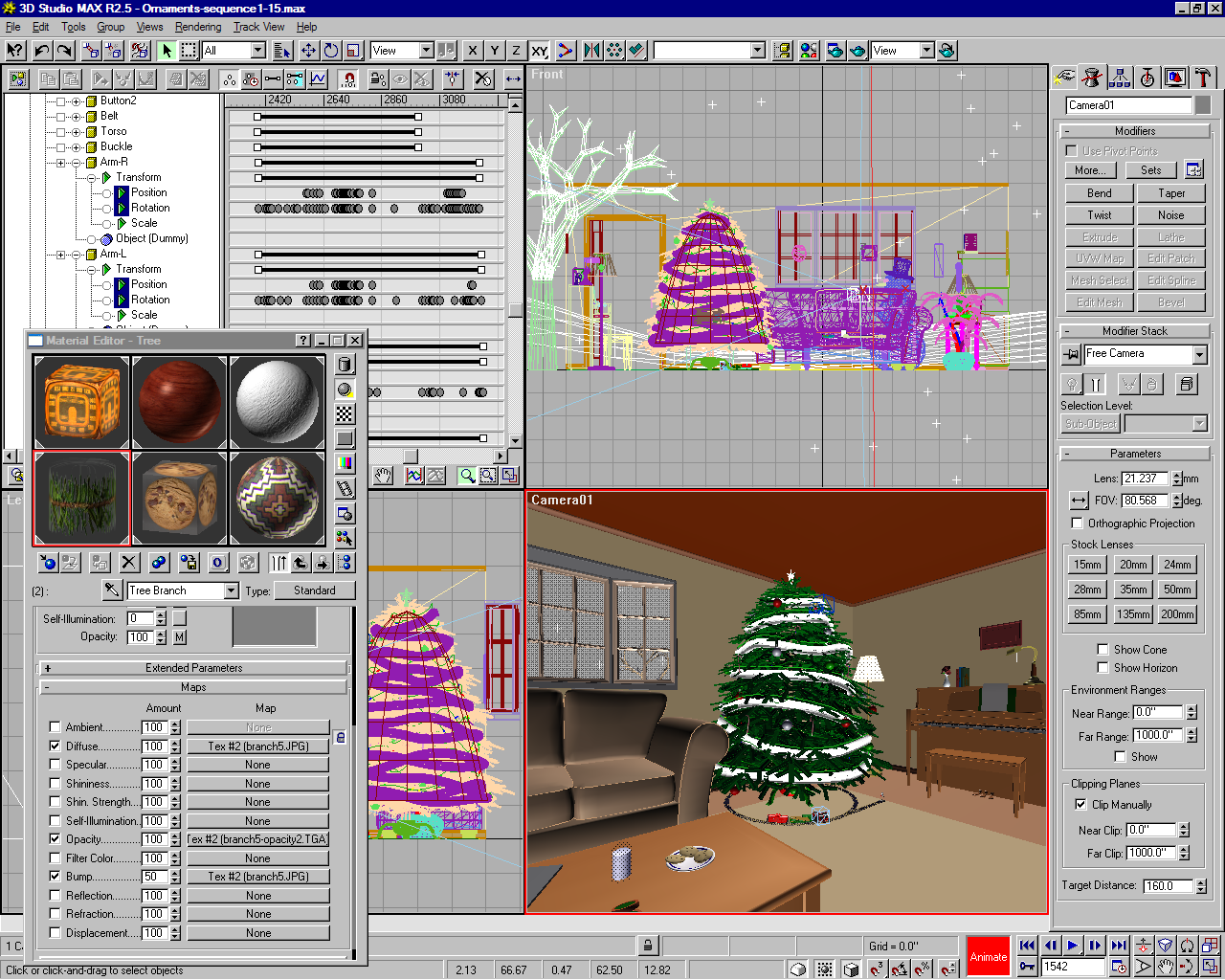1225x980 pixels.
Task: Click the delete X icon in Material Editor
Action: [129, 563]
